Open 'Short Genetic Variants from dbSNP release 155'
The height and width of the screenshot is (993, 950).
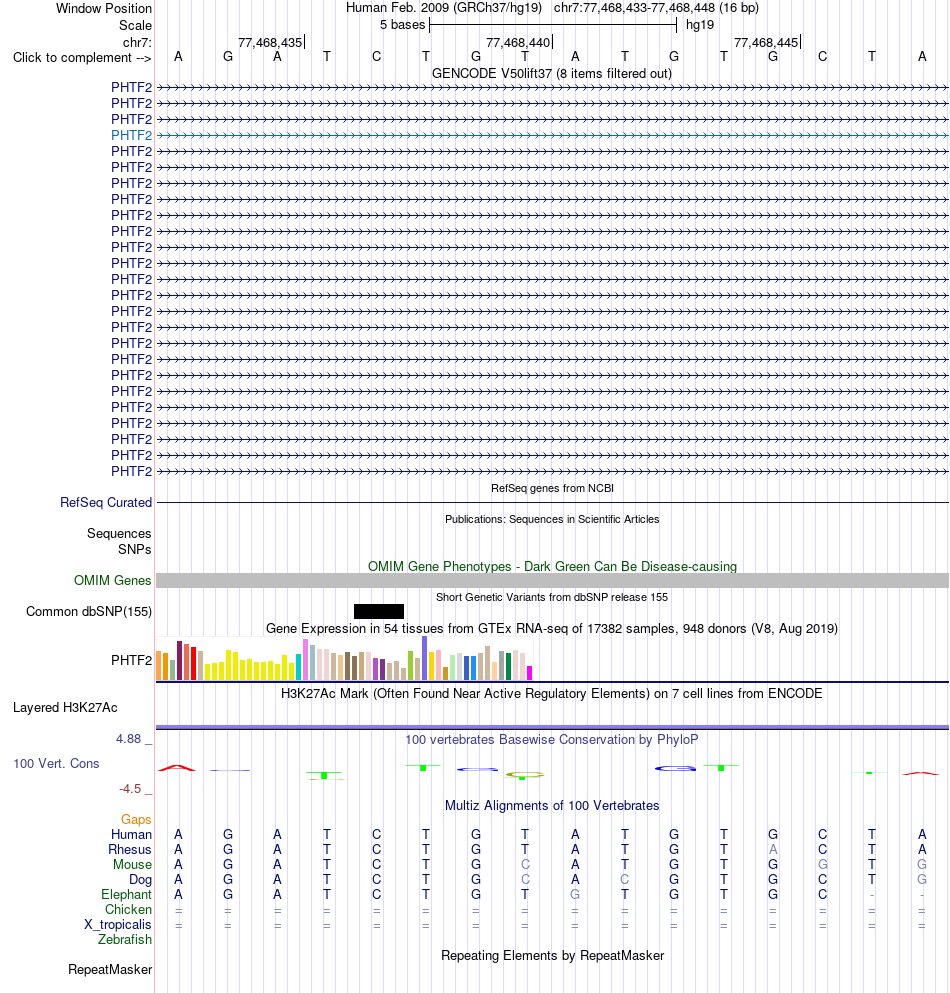[x=552, y=597]
